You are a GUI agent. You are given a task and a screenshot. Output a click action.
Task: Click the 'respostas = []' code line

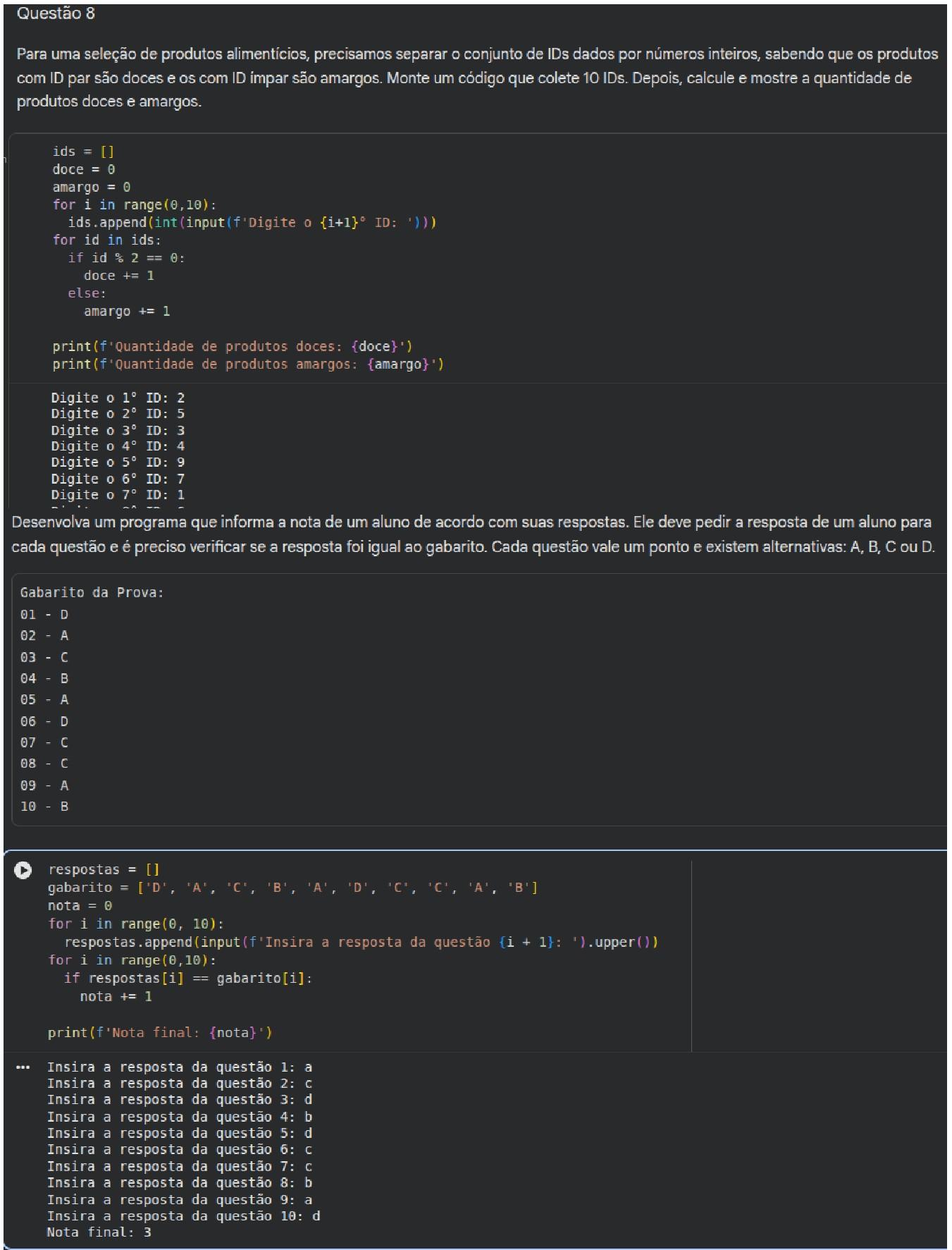click(104, 870)
